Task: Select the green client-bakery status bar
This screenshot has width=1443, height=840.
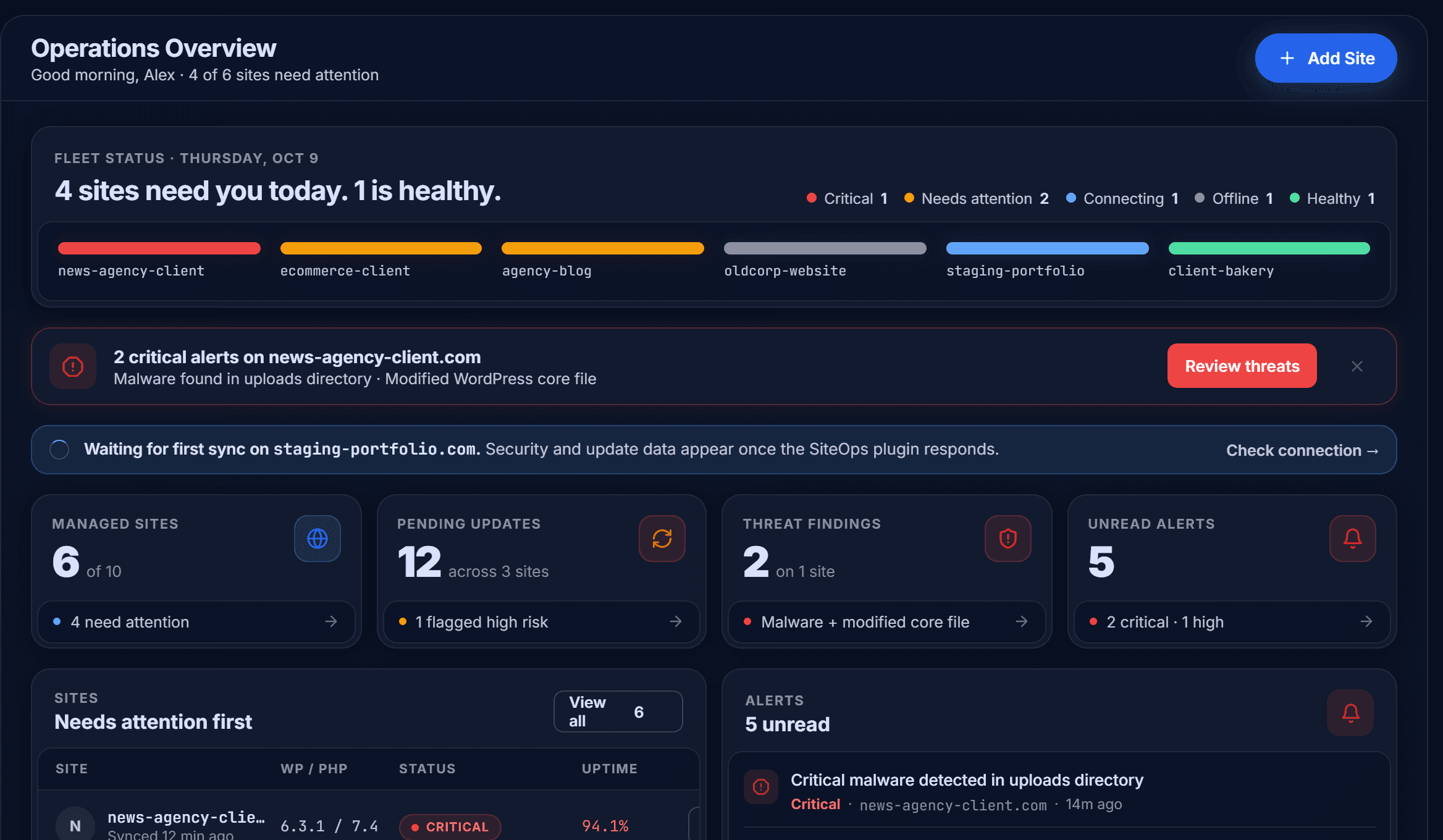Action: coord(1269,248)
